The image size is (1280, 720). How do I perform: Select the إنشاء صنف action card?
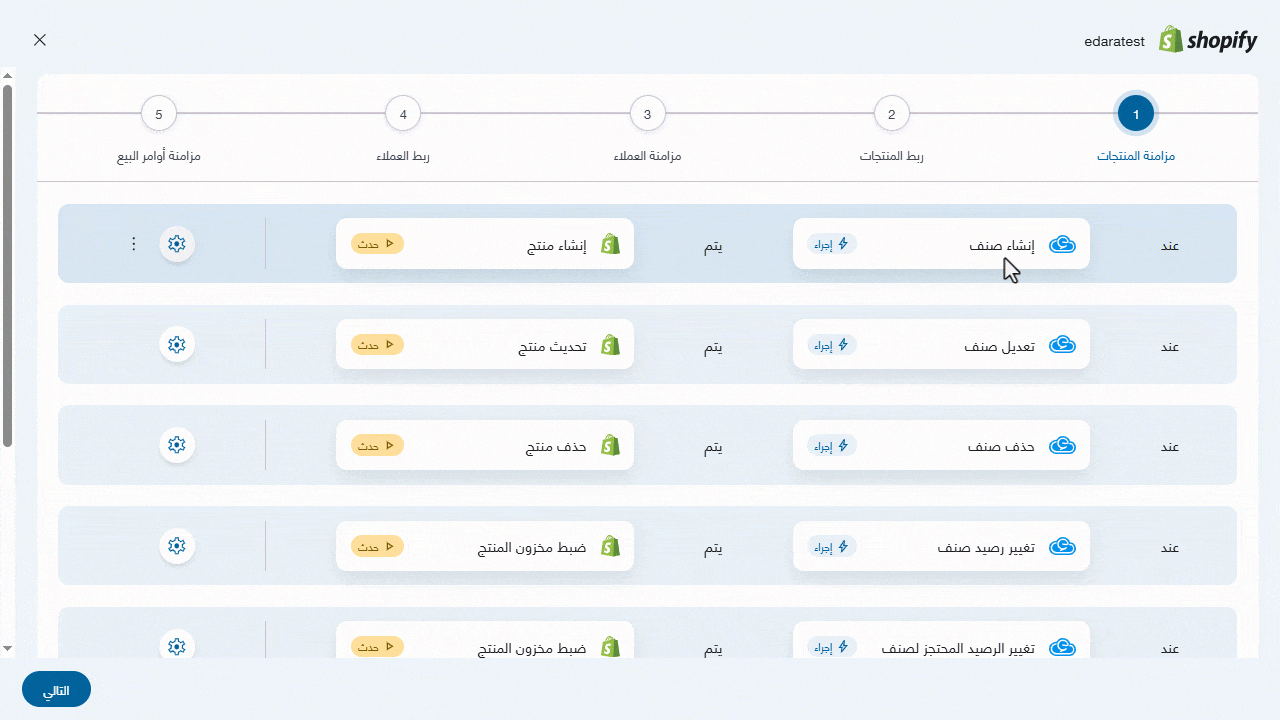tap(941, 244)
